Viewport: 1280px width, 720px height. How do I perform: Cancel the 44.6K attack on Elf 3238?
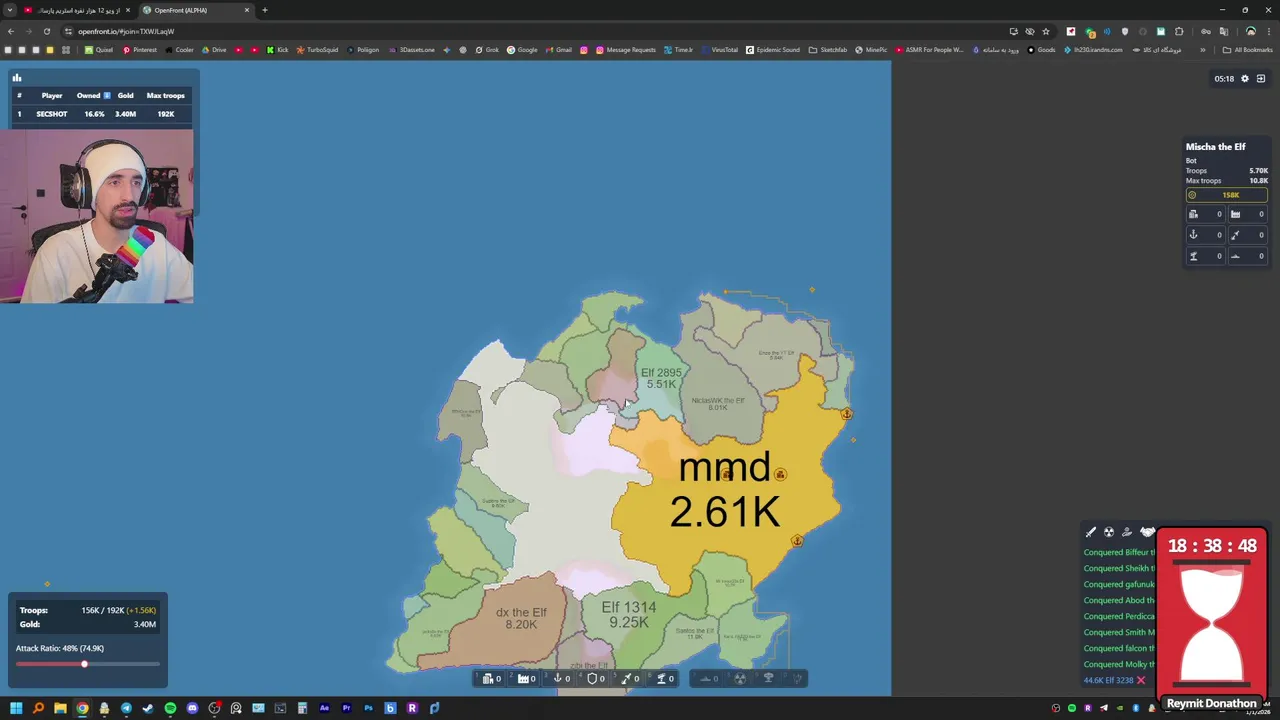point(1140,680)
